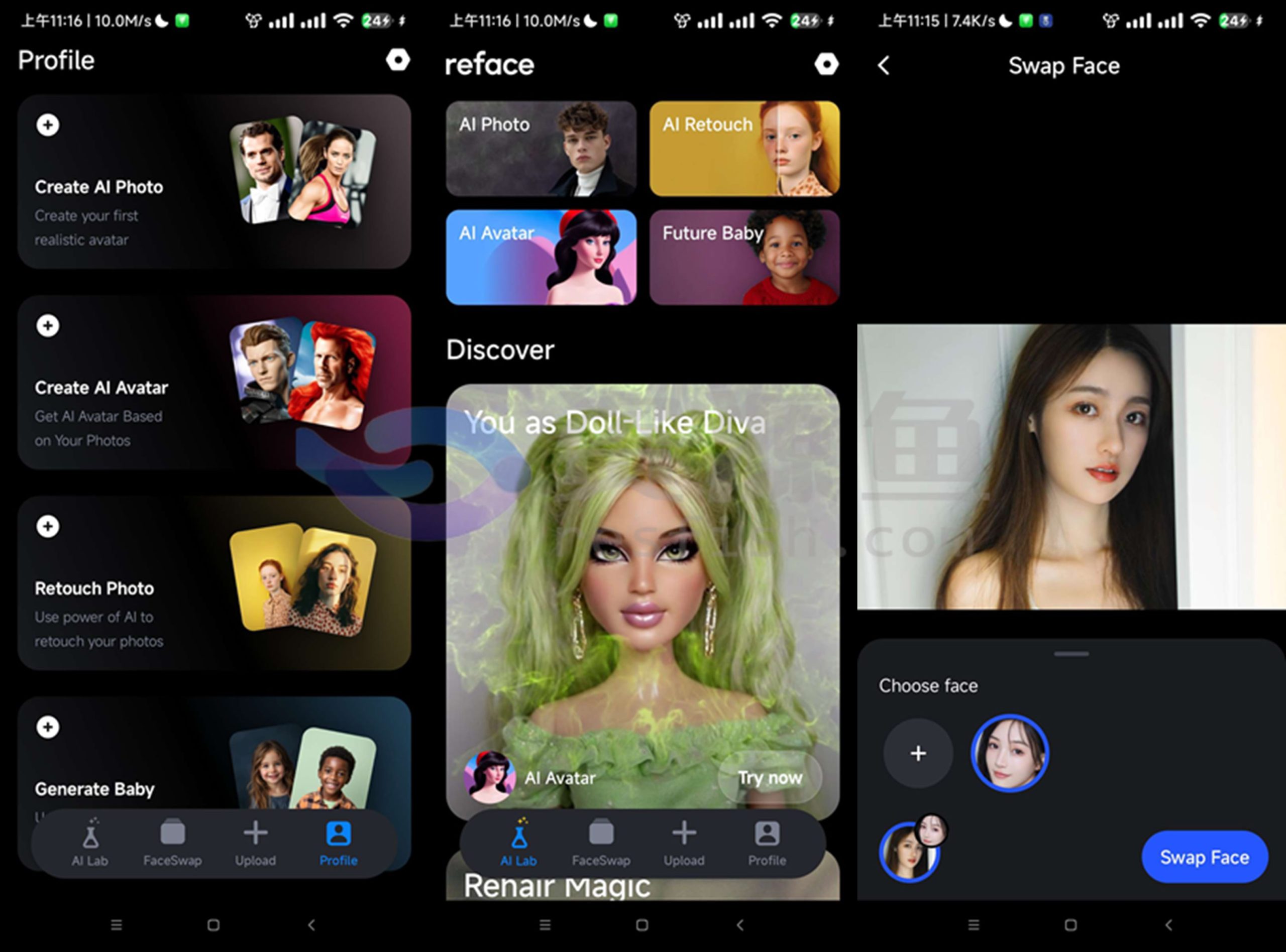Select AI Lab tab on reface screen
The image size is (1286, 952).
(x=519, y=843)
